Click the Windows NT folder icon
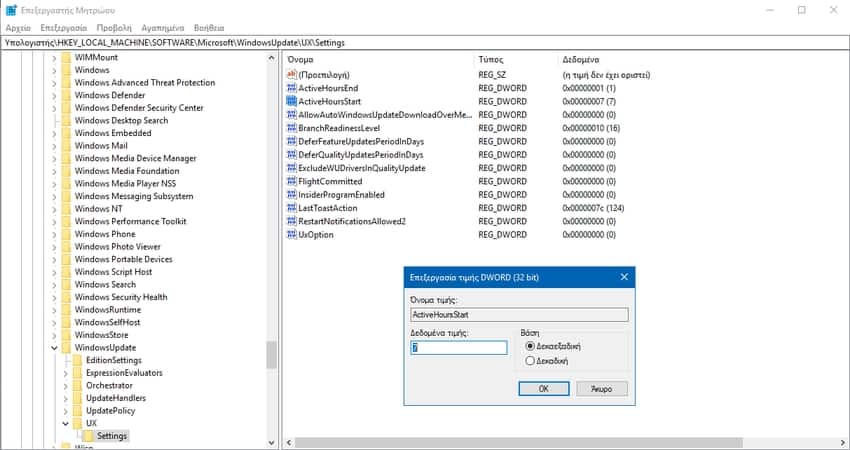The height and width of the screenshot is (450, 850). tap(66, 209)
